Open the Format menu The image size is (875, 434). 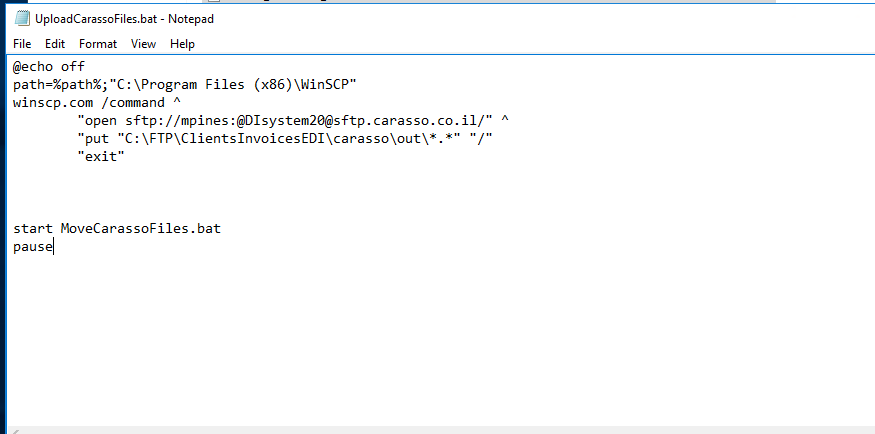[98, 44]
